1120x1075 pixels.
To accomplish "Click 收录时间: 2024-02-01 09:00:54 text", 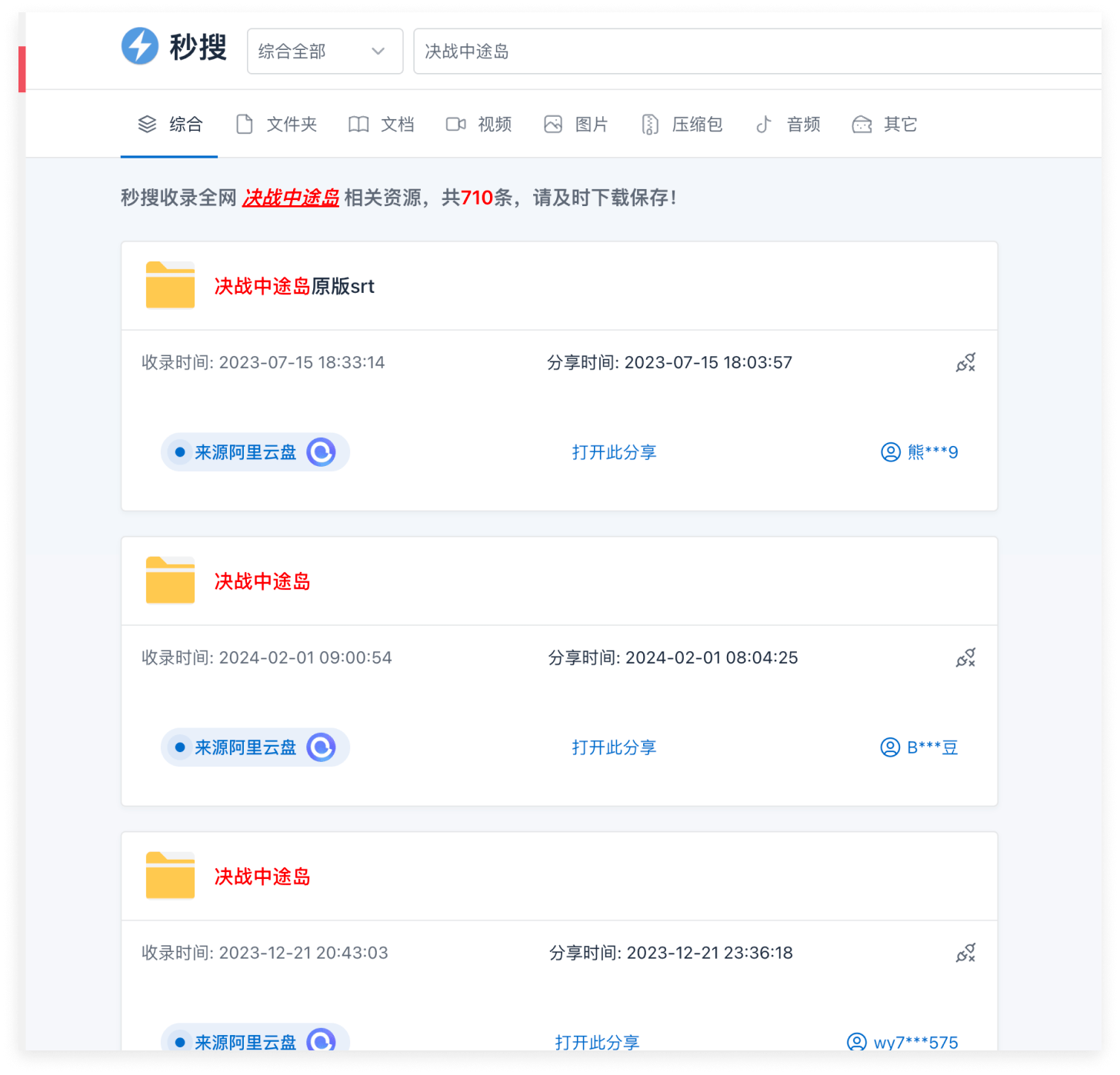I will 266,658.
